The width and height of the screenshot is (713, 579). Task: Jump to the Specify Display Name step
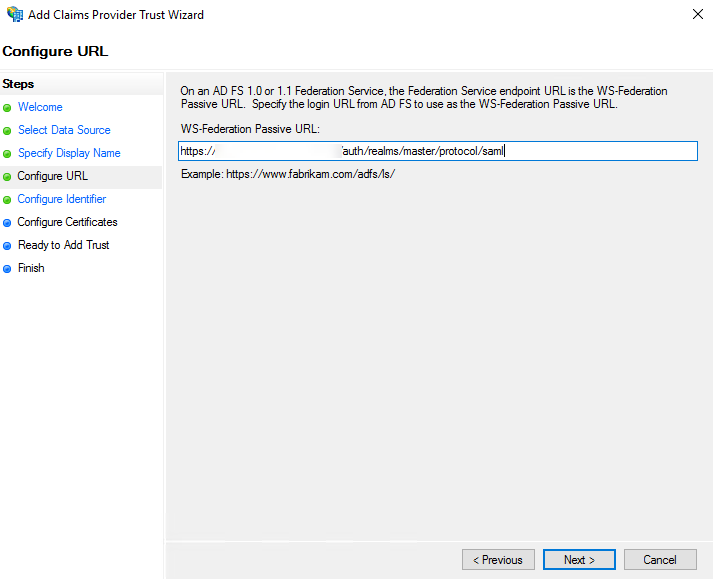click(x=69, y=153)
